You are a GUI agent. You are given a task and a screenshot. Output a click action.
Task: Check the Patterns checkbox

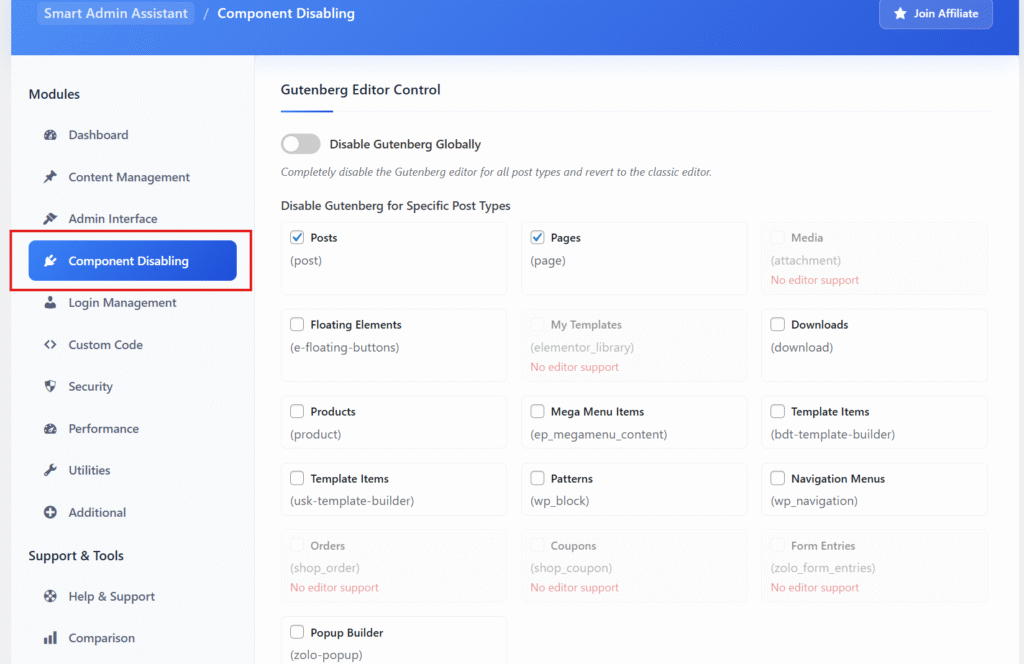537,478
